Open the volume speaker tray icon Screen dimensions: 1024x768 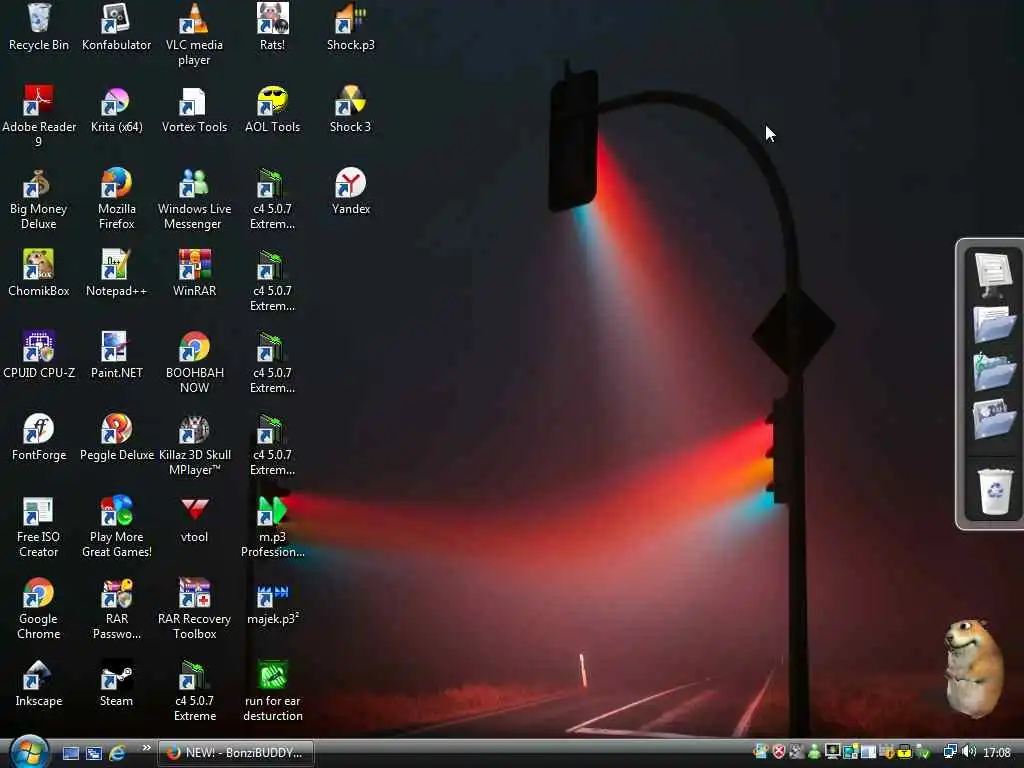[969, 752]
